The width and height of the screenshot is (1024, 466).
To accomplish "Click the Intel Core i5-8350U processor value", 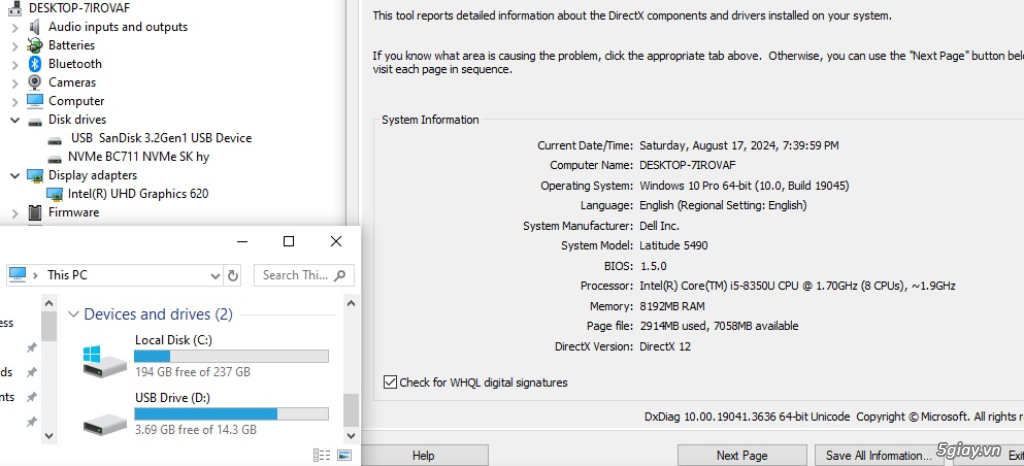I will [x=797, y=286].
